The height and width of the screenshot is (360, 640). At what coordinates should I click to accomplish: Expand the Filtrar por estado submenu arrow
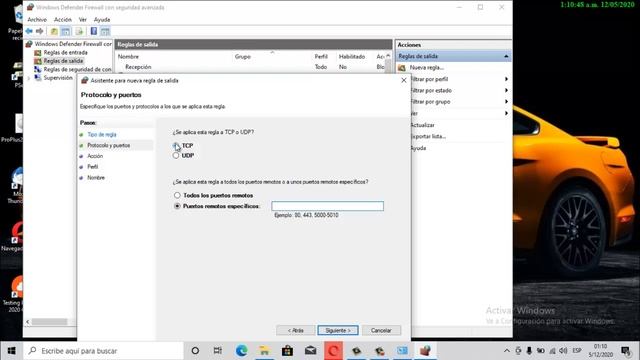click(x=506, y=90)
